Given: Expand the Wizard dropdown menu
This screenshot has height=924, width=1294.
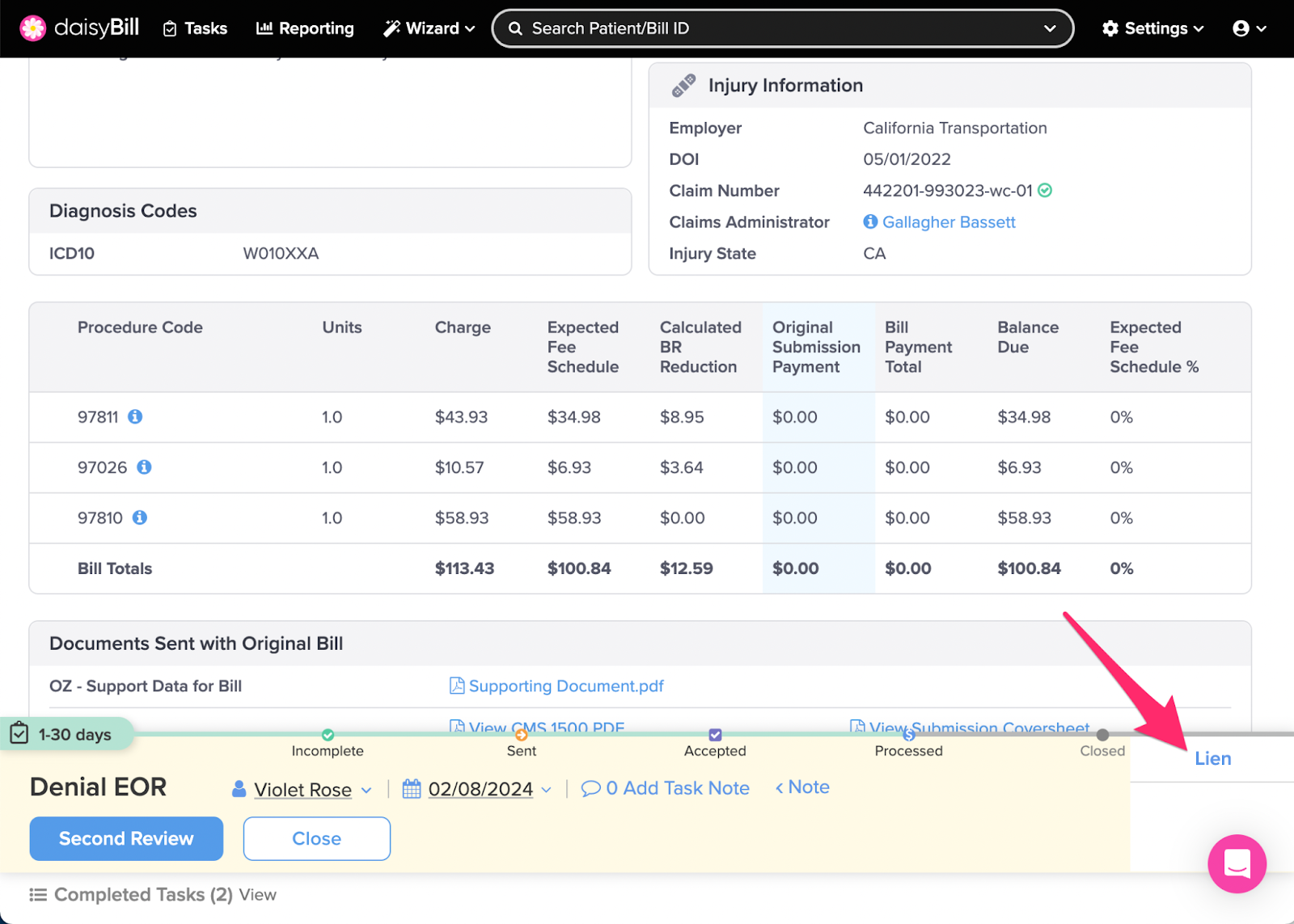Looking at the screenshot, I should pos(429,28).
